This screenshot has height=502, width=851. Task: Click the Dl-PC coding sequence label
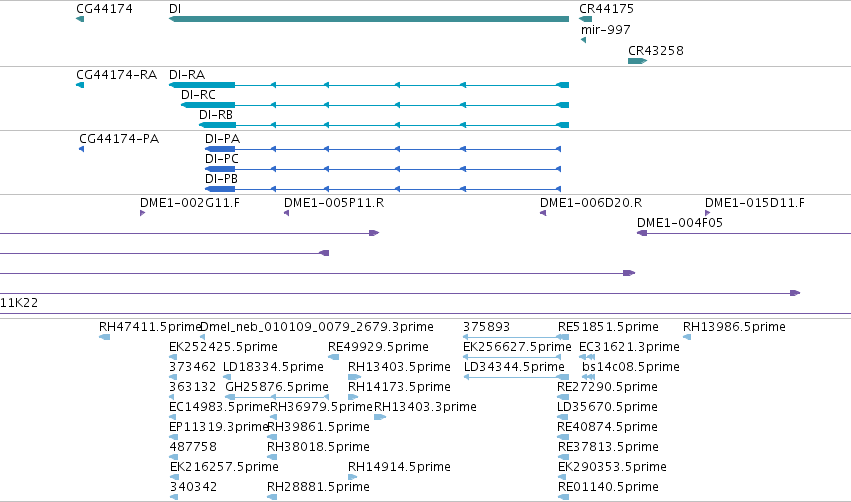(x=222, y=159)
